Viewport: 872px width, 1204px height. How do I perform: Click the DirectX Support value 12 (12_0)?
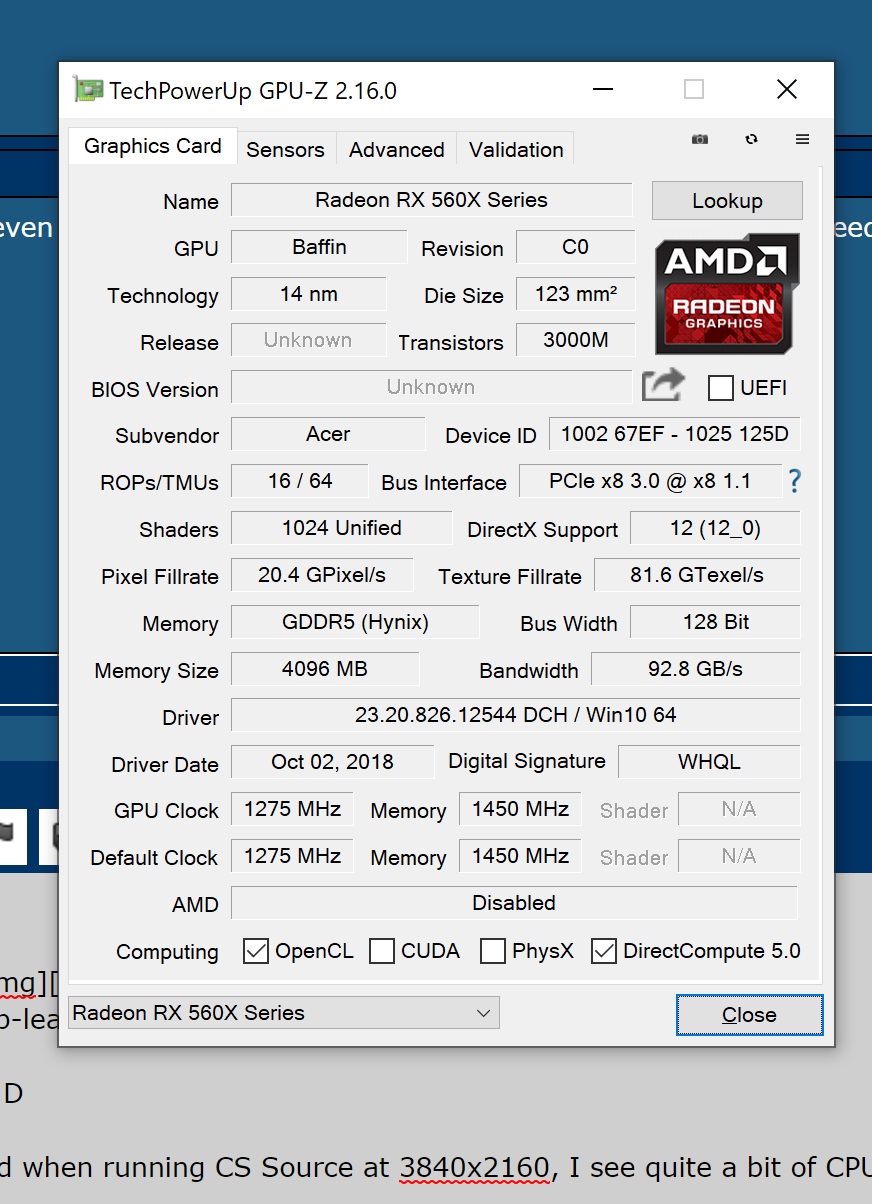tap(716, 527)
